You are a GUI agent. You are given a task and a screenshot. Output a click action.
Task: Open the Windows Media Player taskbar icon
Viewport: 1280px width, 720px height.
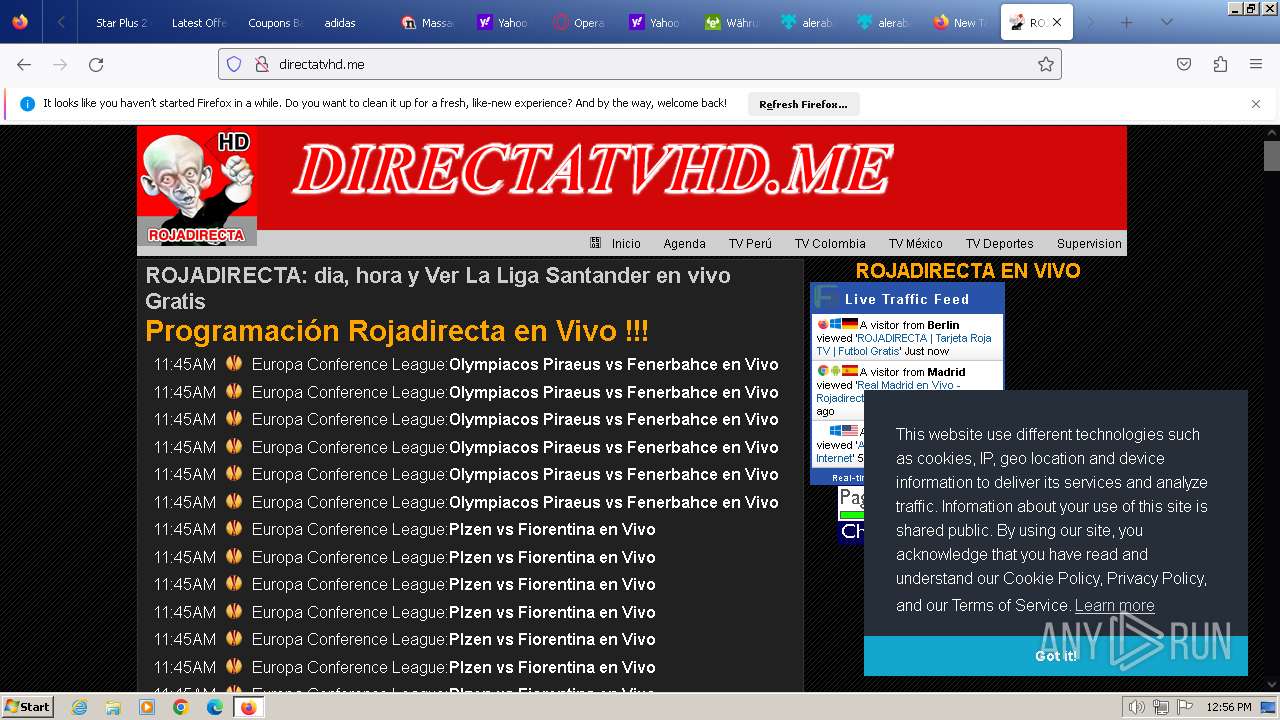(147, 707)
